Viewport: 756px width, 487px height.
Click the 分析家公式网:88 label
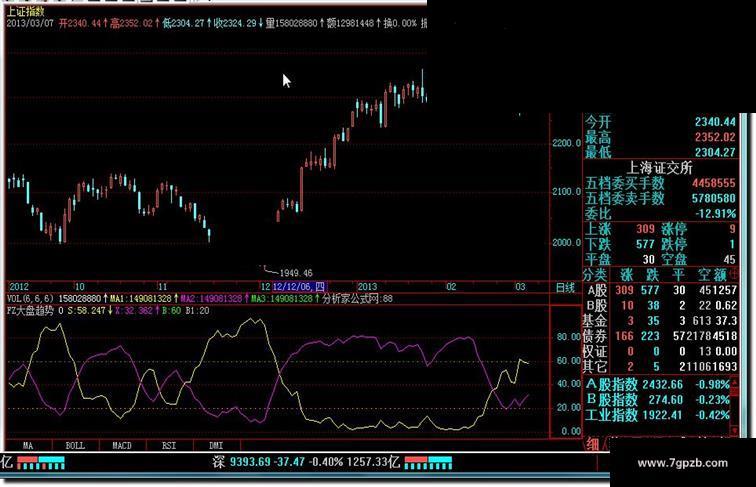pos(357,299)
